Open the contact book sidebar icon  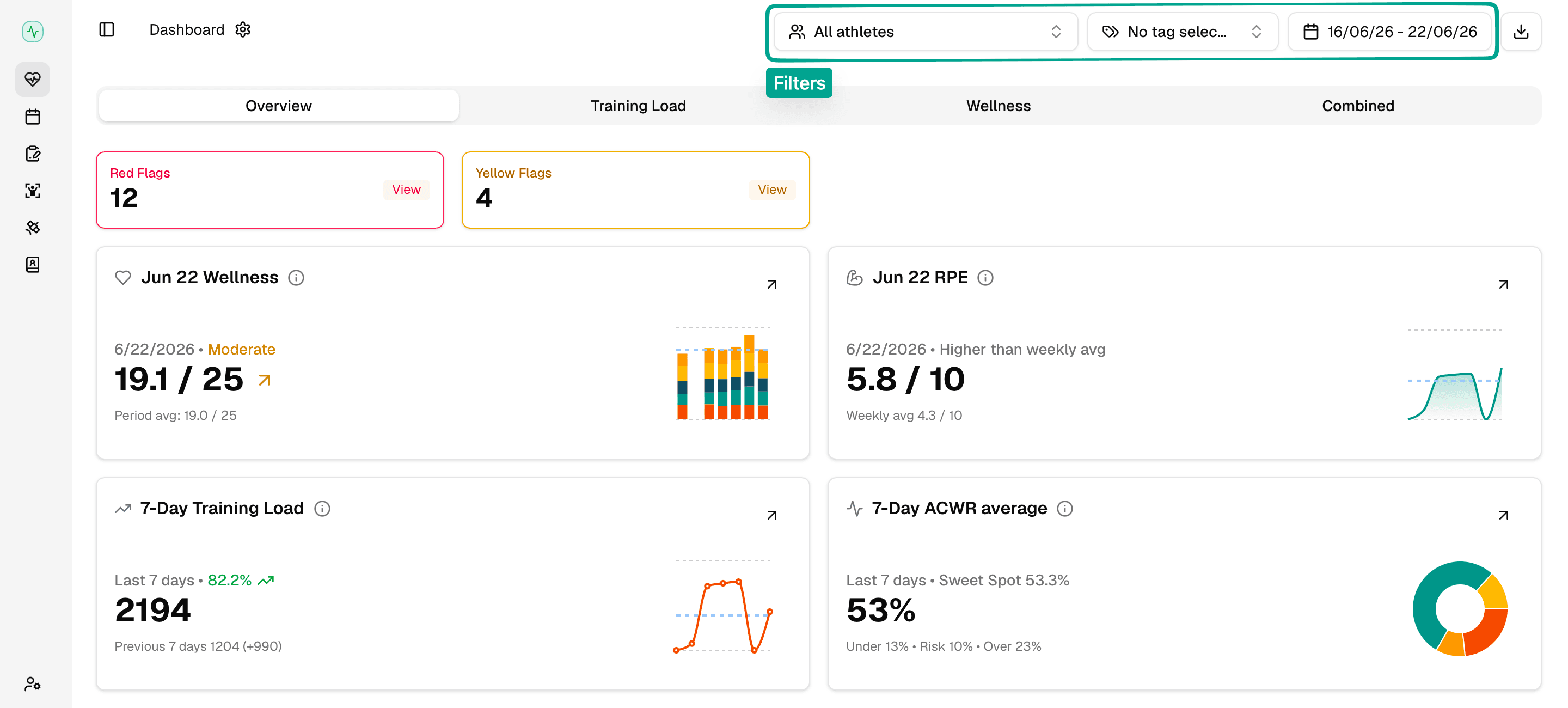[32, 264]
